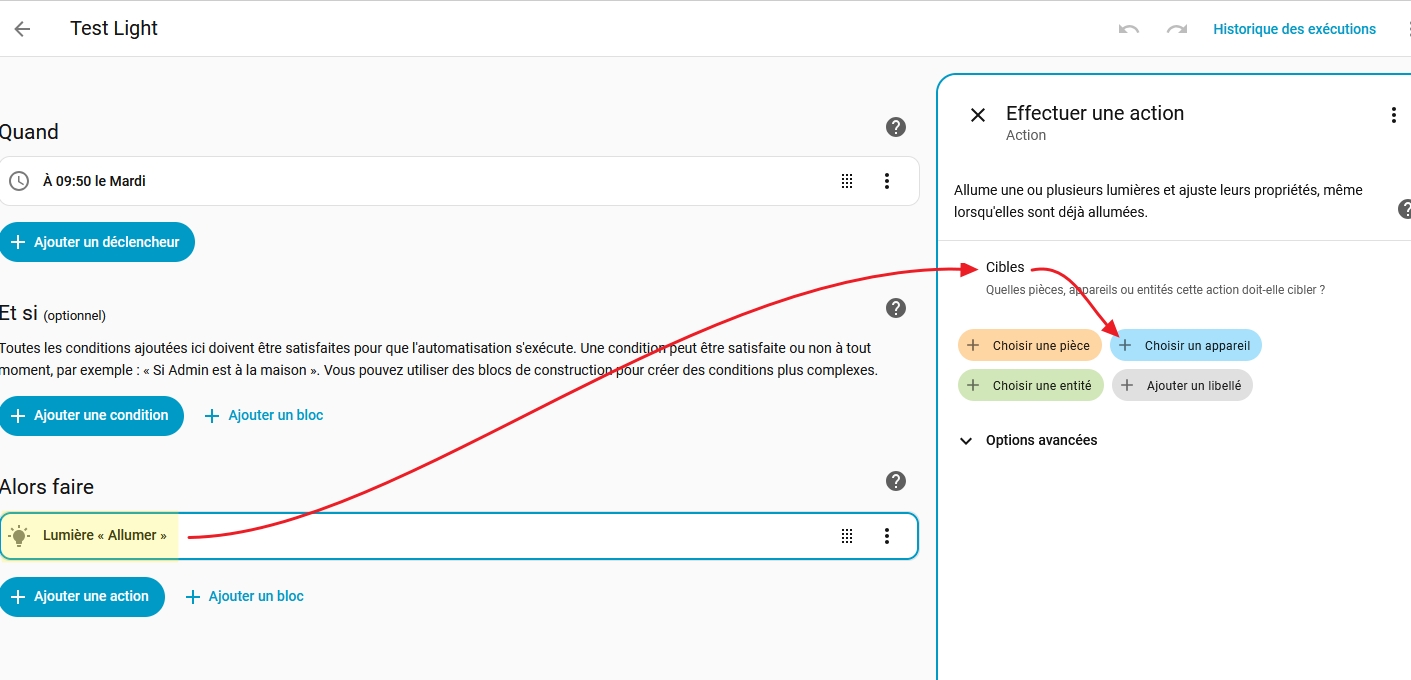The height and width of the screenshot is (680, 1411).
Task: Open the help icon for Et si section
Action: pyautogui.click(x=896, y=308)
